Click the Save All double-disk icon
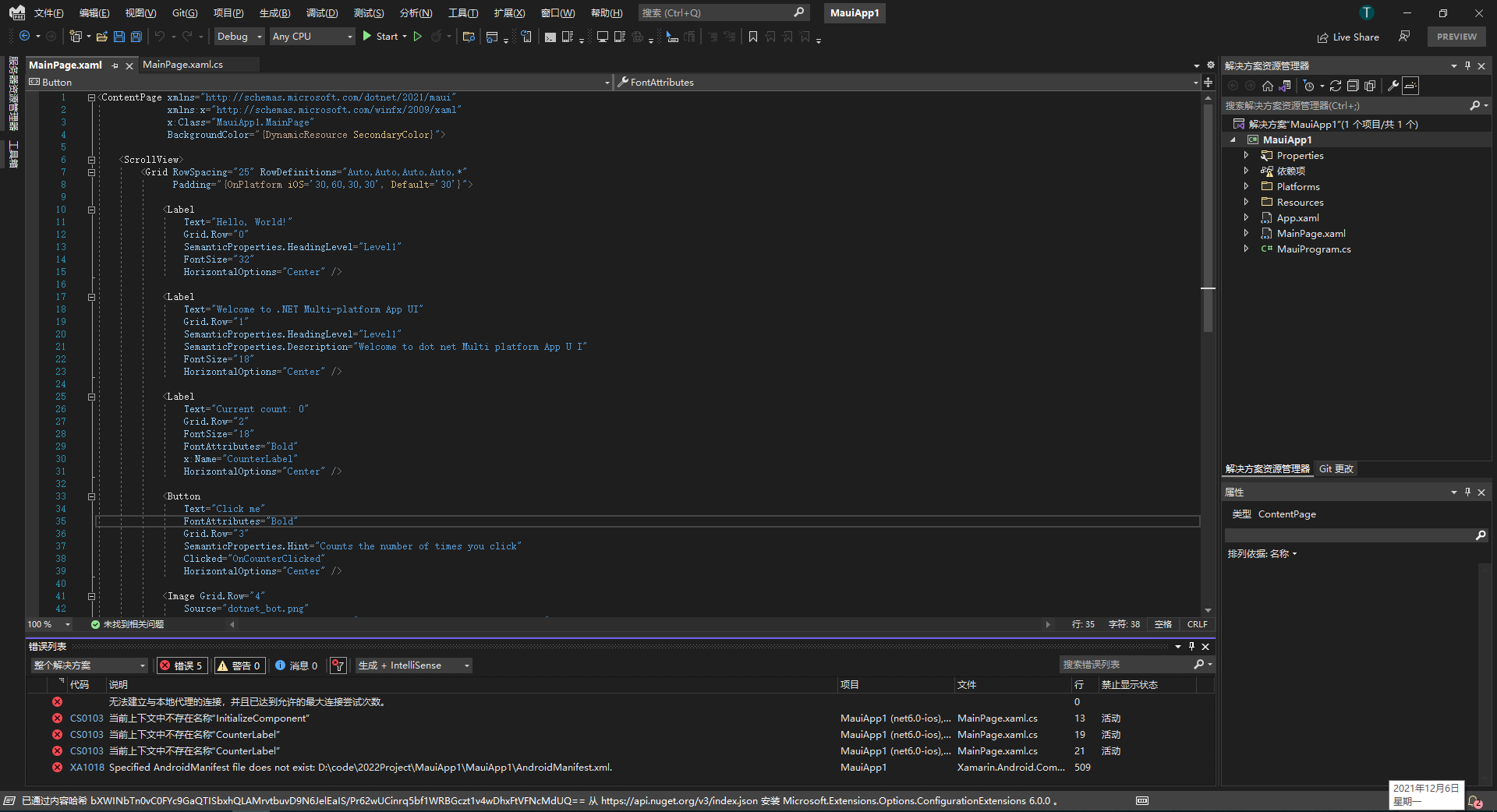1497x812 pixels. 136,37
